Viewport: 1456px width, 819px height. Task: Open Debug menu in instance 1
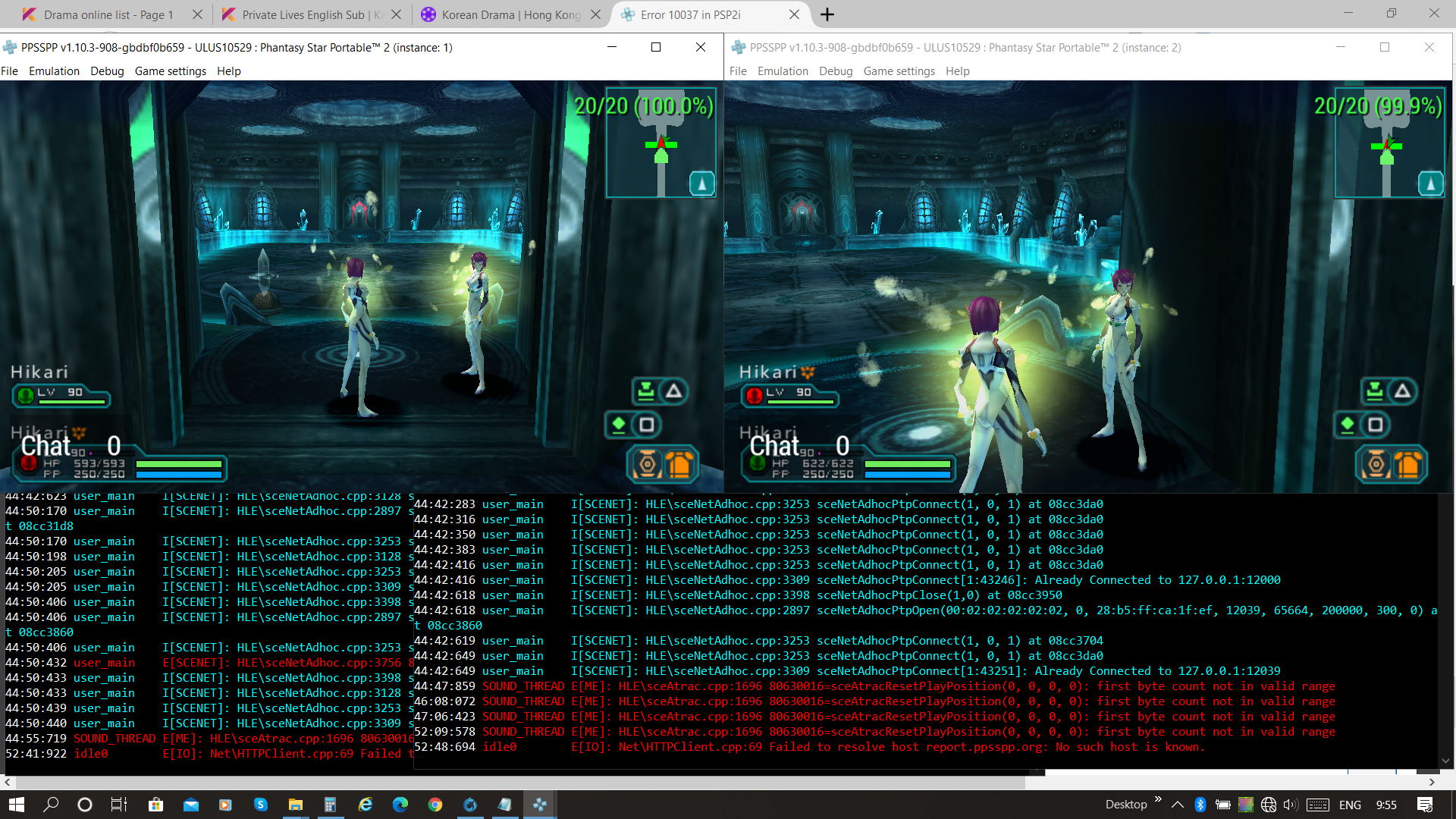pyautogui.click(x=107, y=71)
